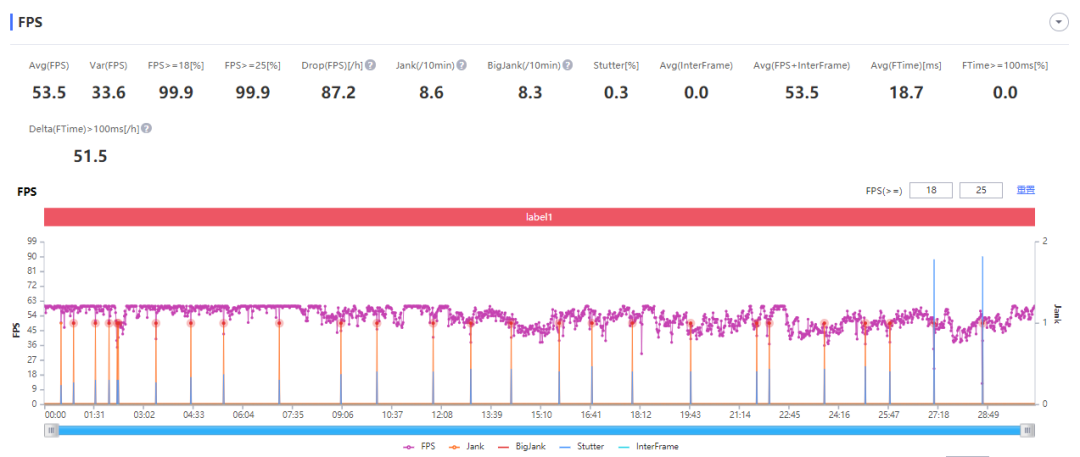
Task: Click the Delta(FTime) value 51.5
Action: tap(90, 156)
